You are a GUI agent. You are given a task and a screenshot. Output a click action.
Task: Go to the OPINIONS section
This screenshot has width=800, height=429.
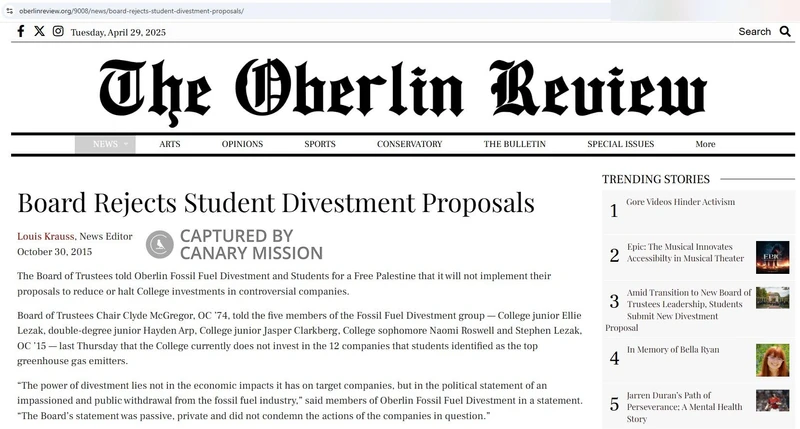click(x=242, y=144)
